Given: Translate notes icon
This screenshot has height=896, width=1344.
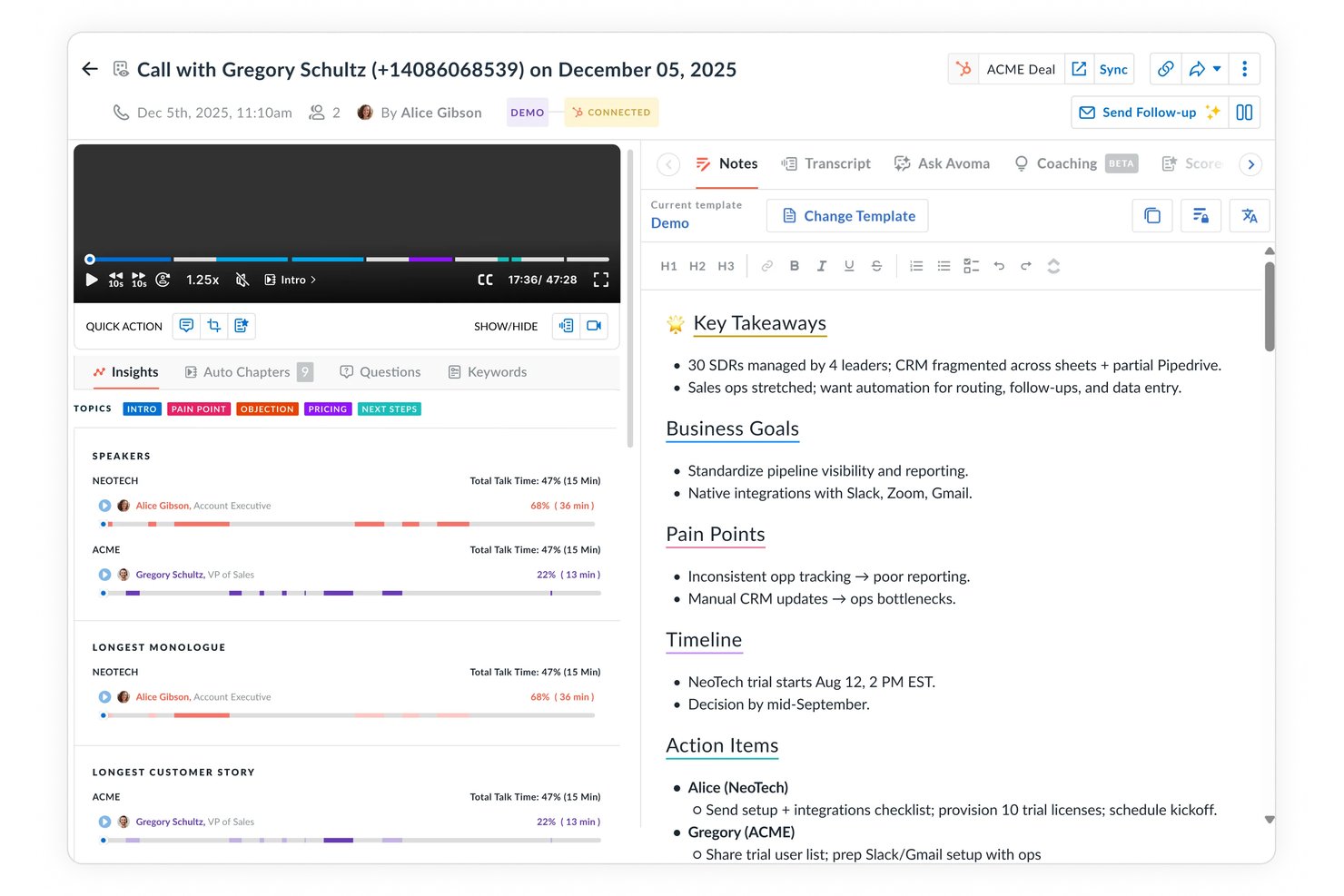Looking at the screenshot, I should (1250, 216).
